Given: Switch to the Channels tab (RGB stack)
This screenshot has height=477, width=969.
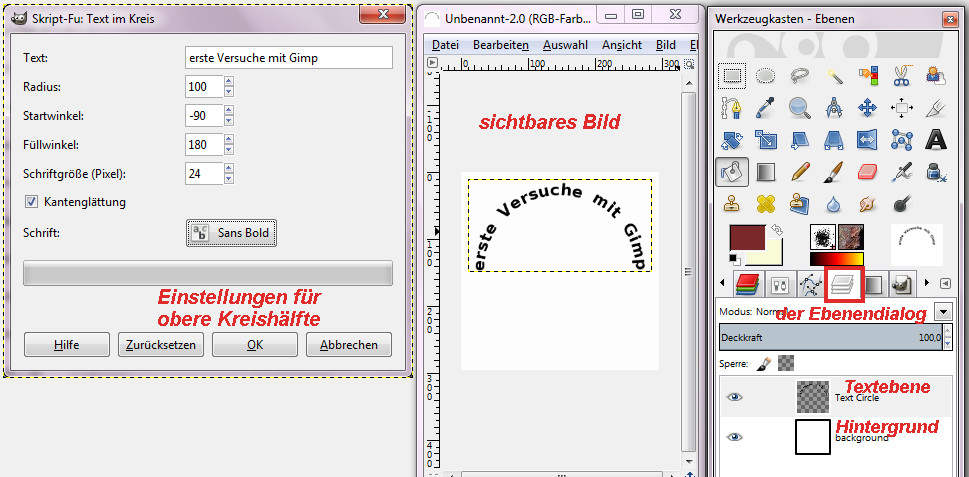Looking at the screenshot, I should point(748,284).
